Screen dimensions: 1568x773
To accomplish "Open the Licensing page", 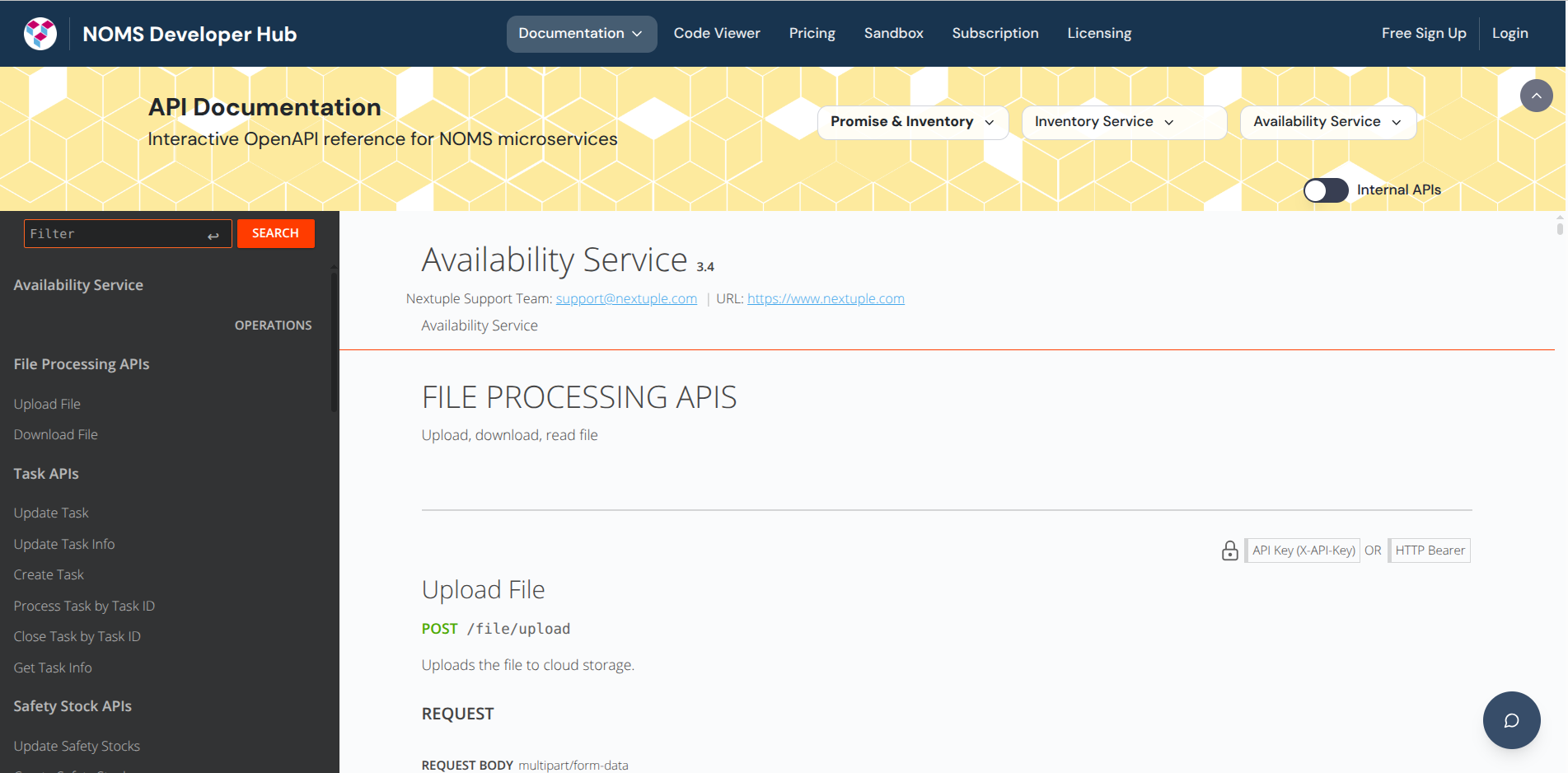I will click(x=1099, y=34).
